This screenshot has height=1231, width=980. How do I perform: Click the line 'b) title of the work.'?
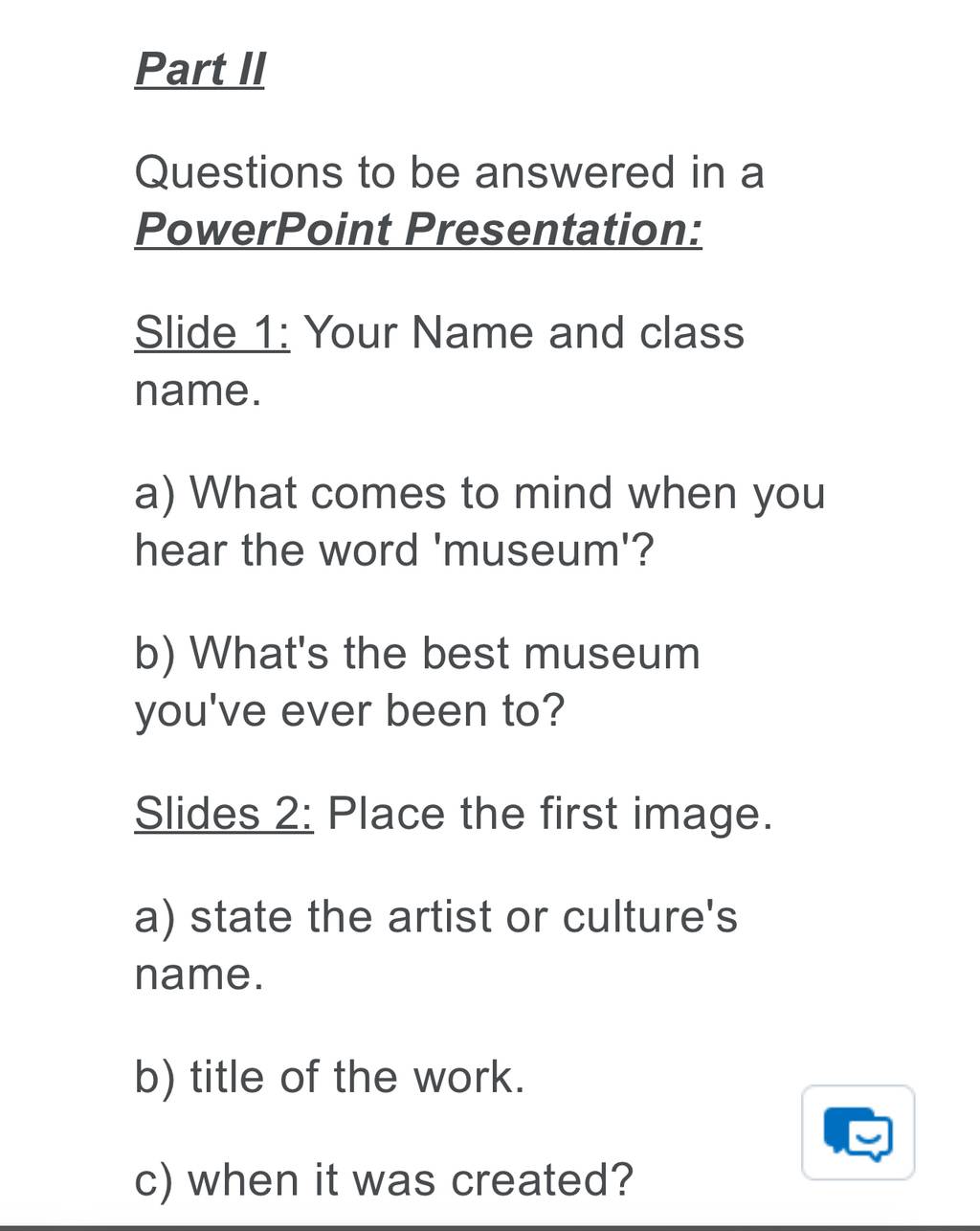[330, 1077]
